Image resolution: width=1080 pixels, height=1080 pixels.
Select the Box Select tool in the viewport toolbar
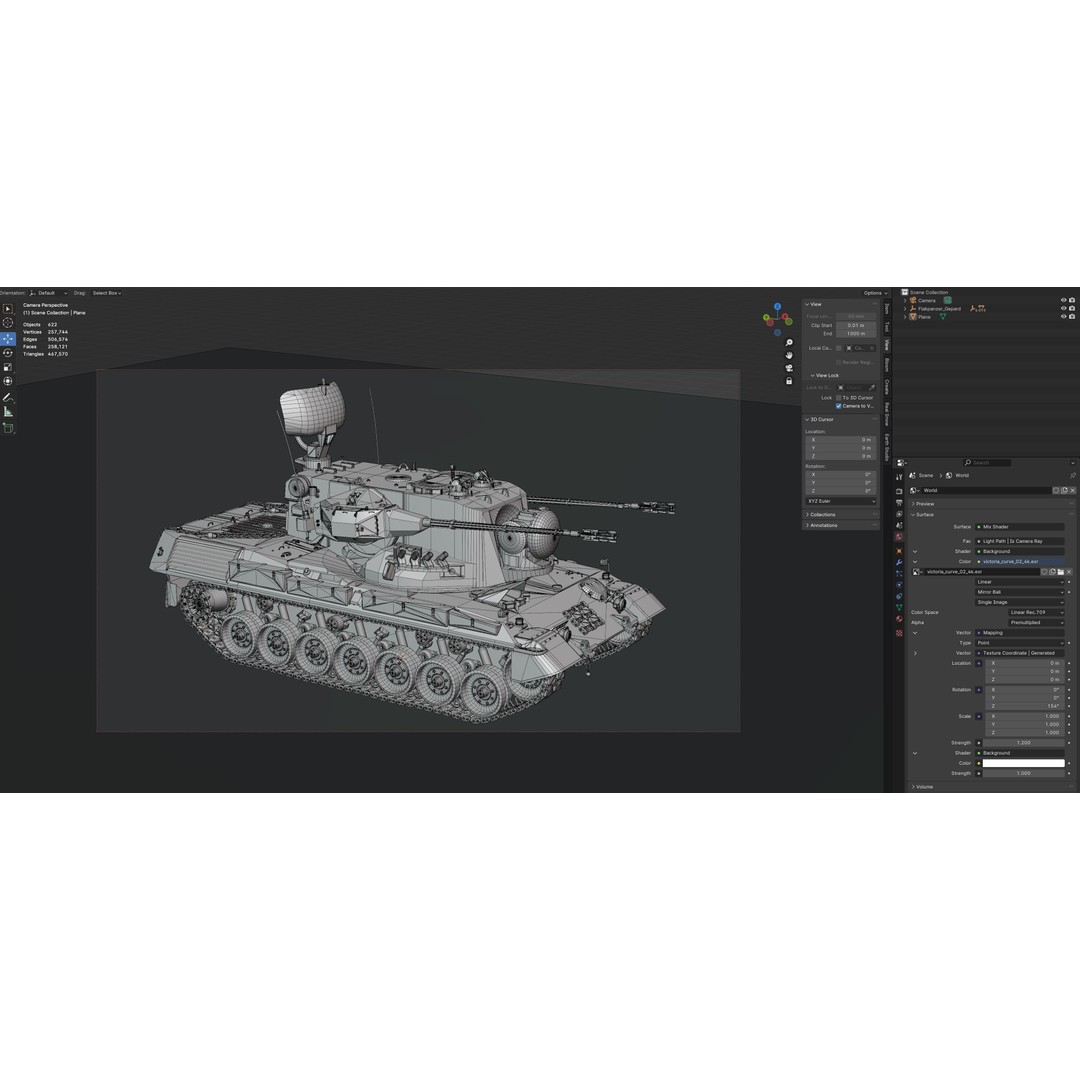[x=8, y=308]
